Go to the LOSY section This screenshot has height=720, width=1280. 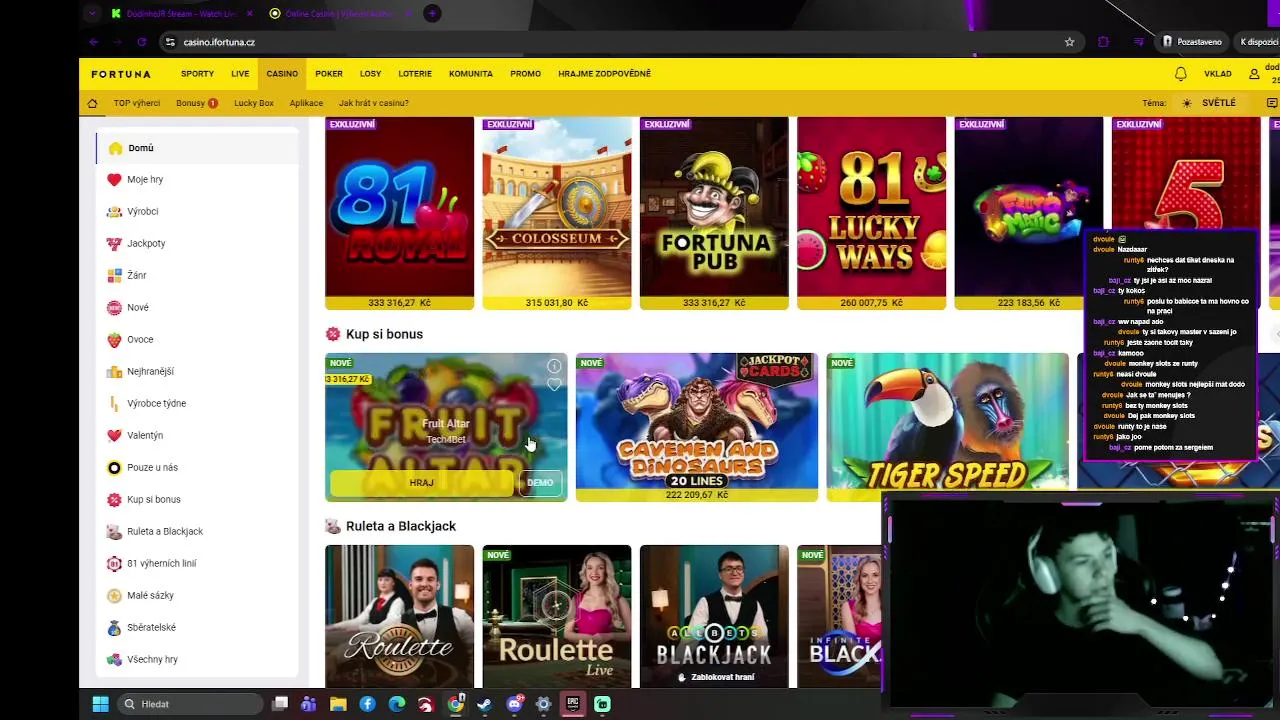click(371, 74)
